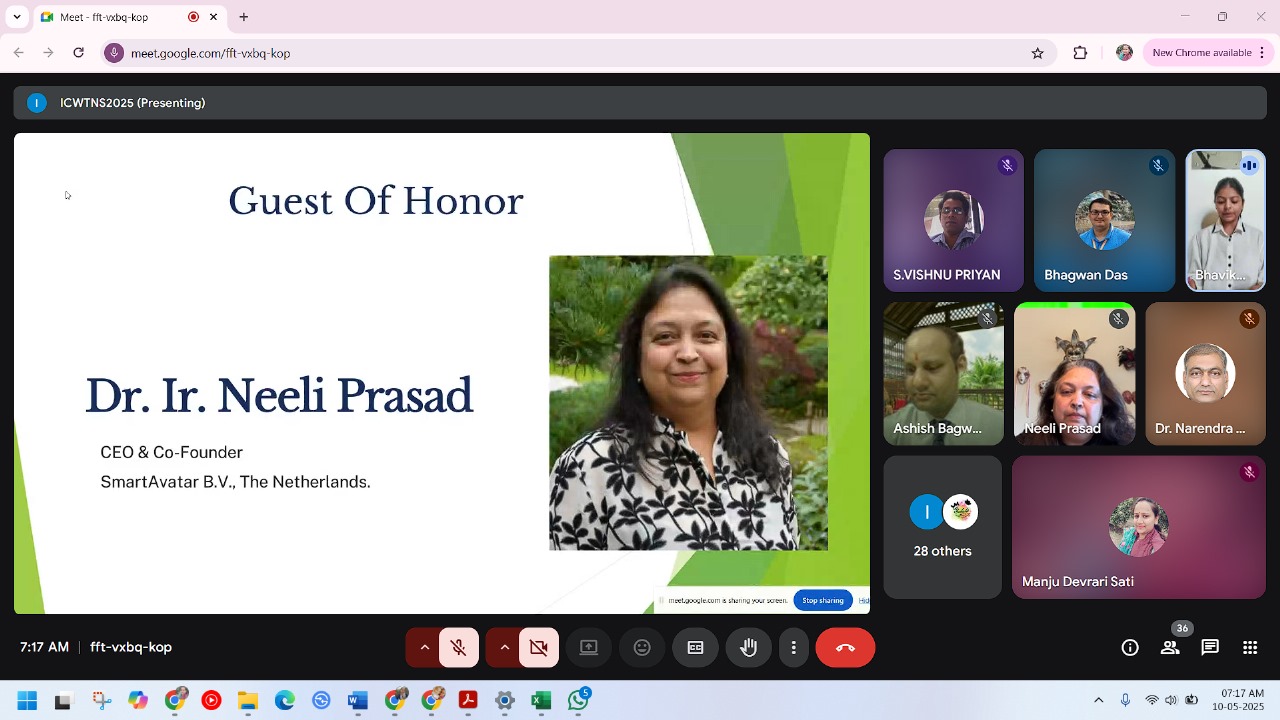Screen dimensions: 1280x720
Task: Open more options three-dot menu
Action: pos(793,648)
